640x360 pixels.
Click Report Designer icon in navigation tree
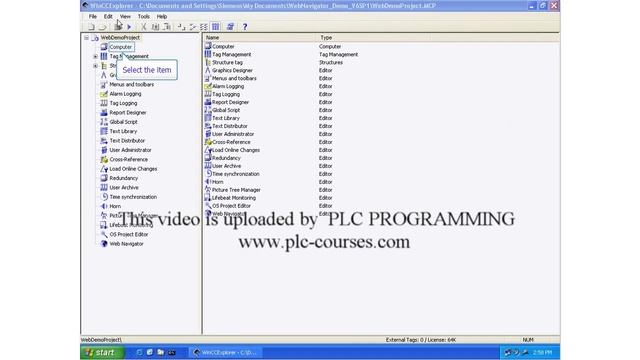[x=104, y=113]
